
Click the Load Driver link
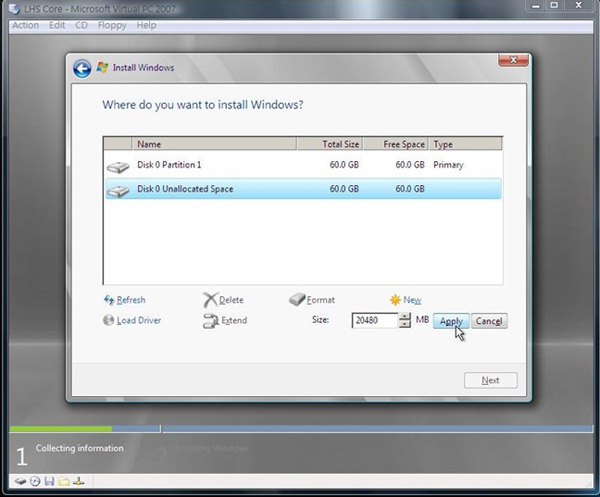138,321
